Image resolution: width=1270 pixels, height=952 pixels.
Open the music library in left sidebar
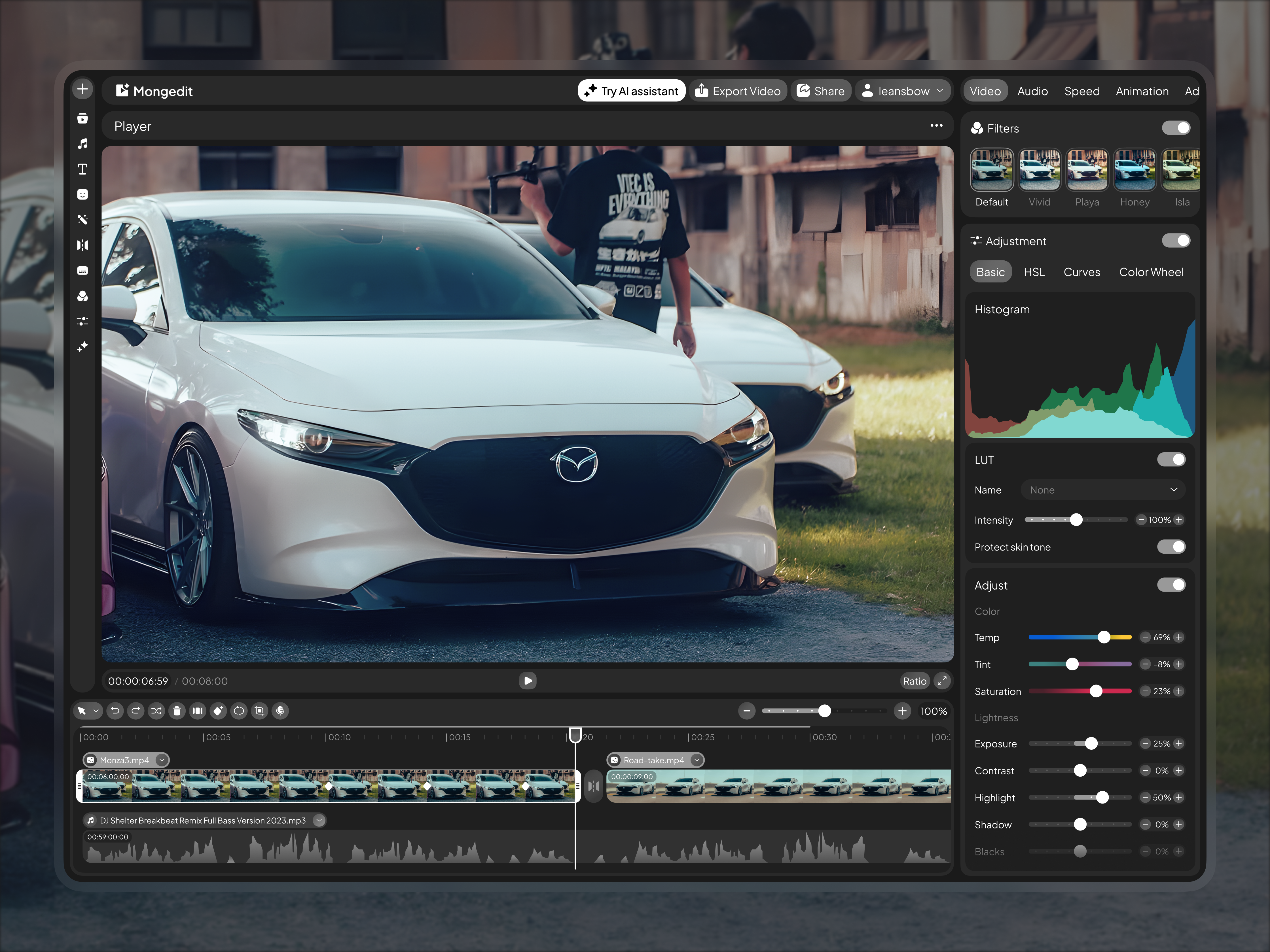[x=83, y=143]
